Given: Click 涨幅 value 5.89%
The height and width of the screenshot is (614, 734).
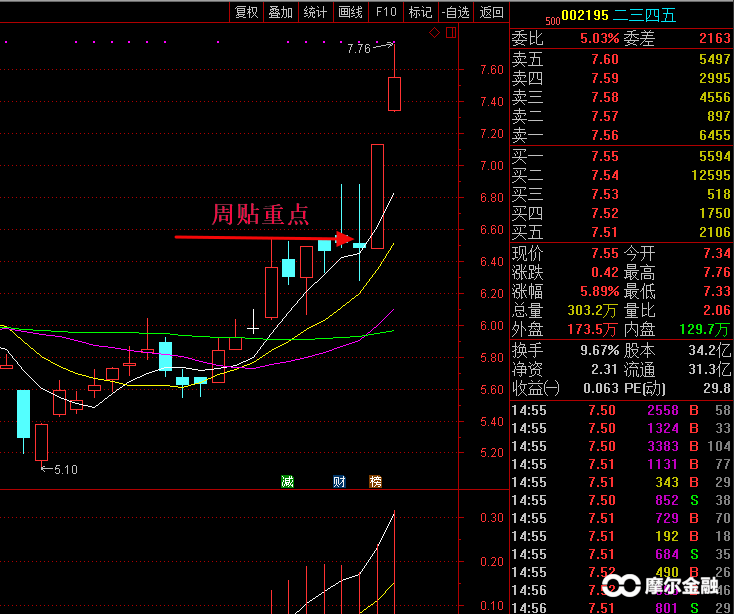Looking at the screenshot, I should click(x=600, y=291).
